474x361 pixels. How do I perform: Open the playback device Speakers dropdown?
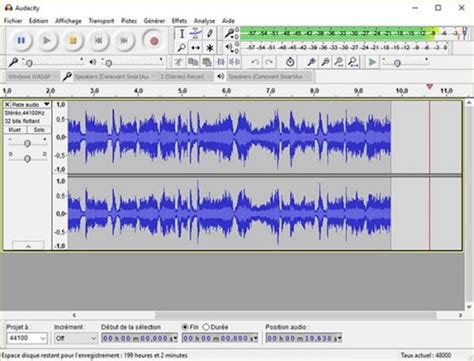click(x=269, y=77)
